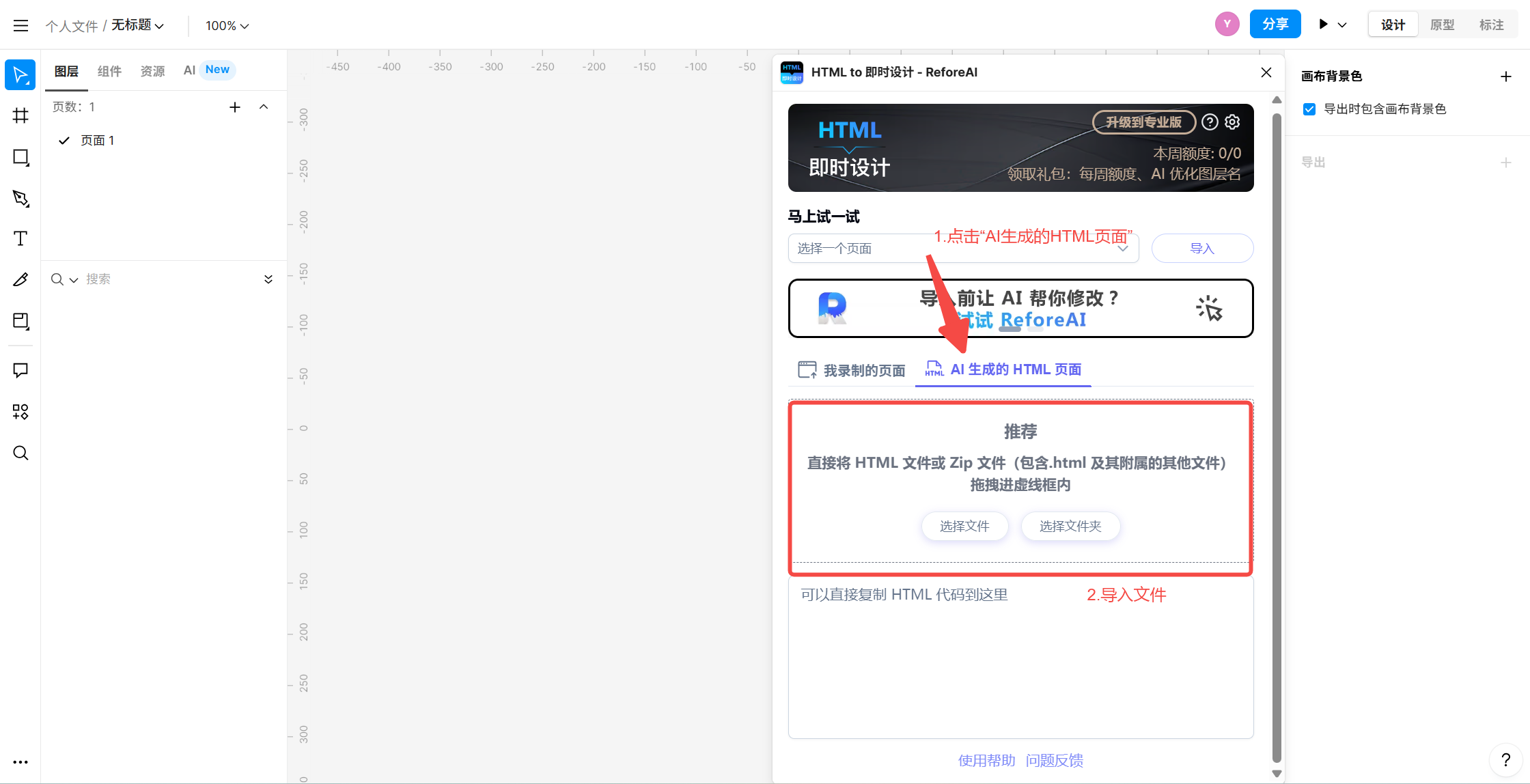Collapse the pages list chevron

pos(264,107)
